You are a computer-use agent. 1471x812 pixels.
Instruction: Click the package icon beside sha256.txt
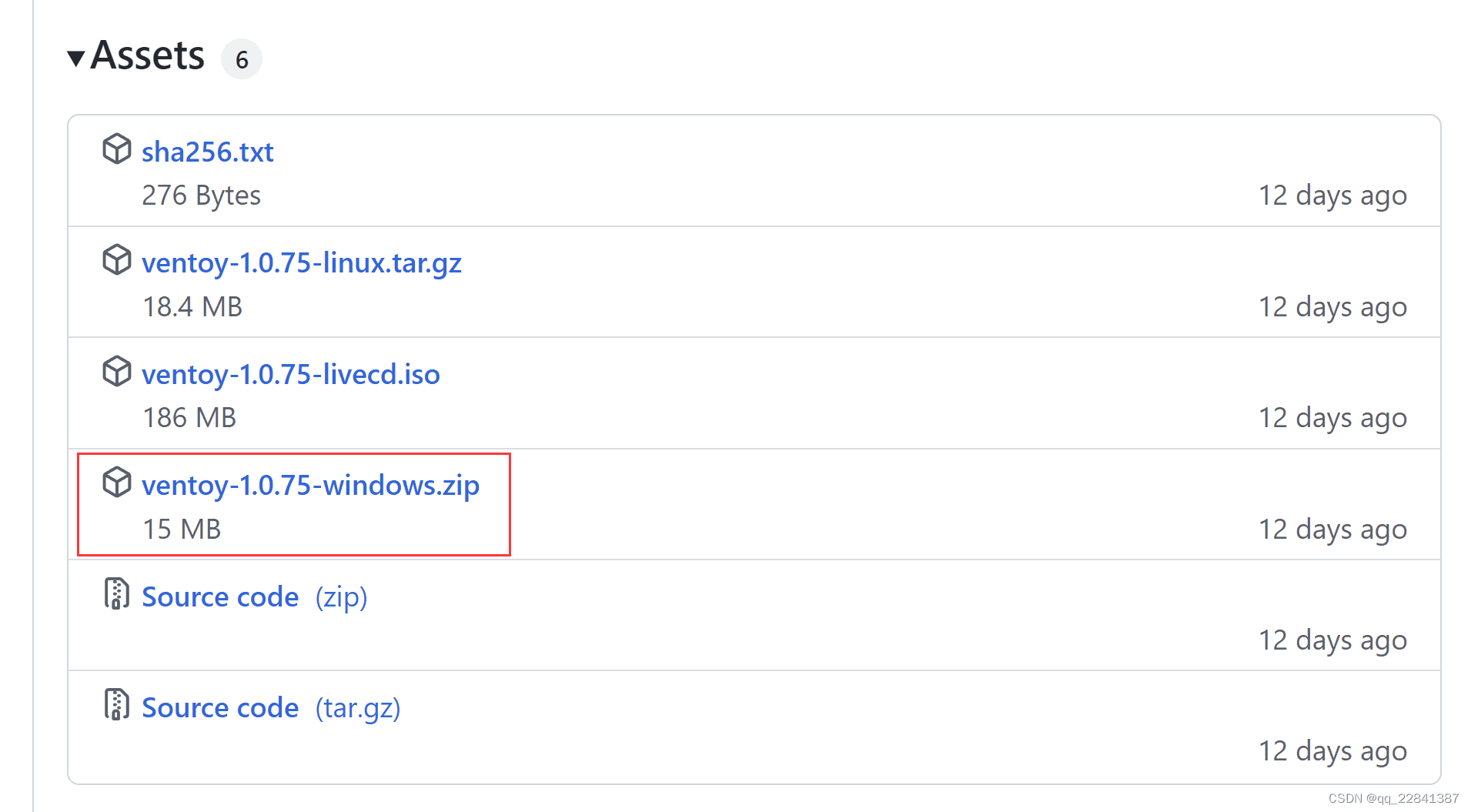(x=117, y=149)
